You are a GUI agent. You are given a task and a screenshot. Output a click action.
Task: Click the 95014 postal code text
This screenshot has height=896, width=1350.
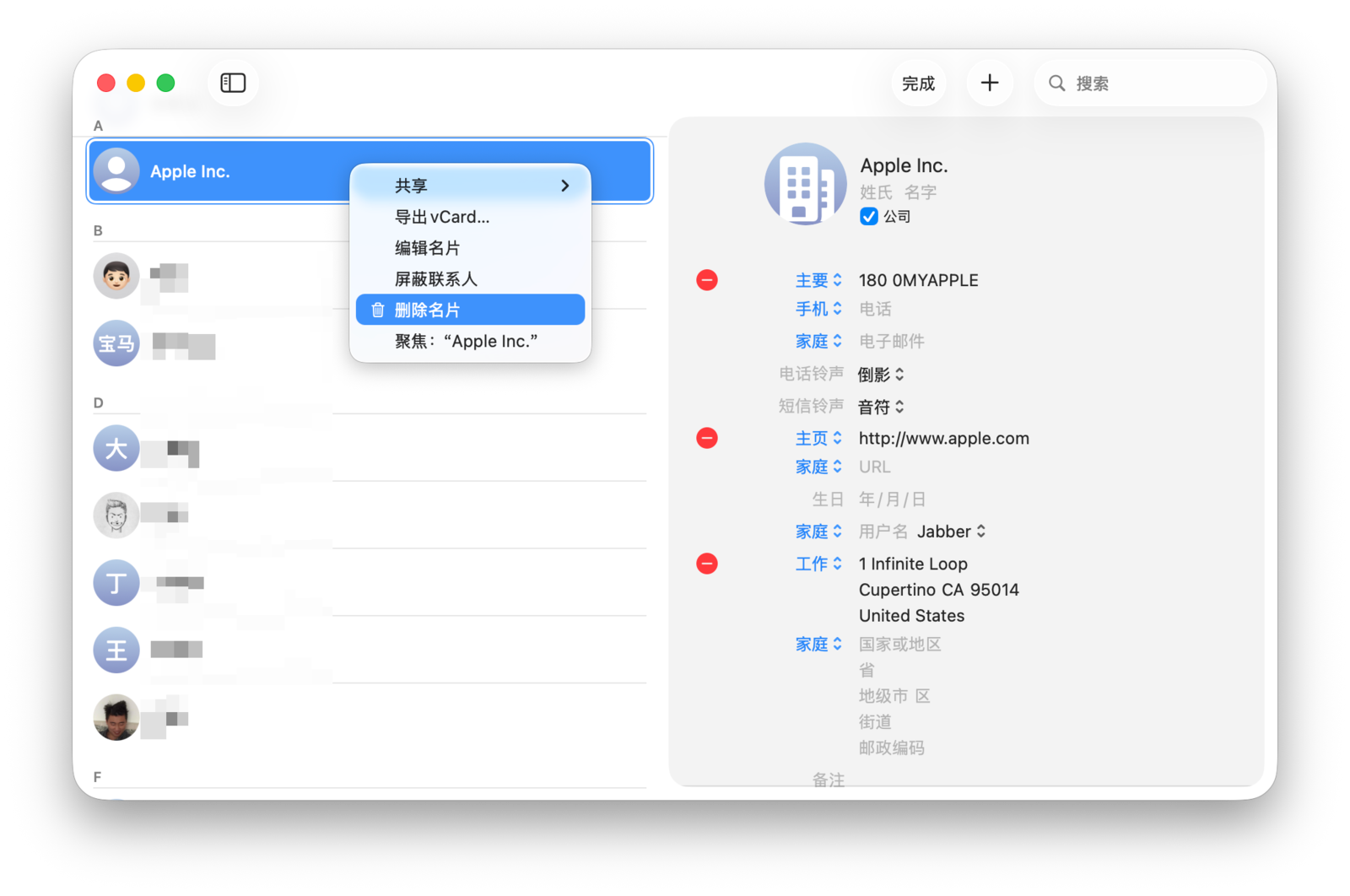click(995, 590)
